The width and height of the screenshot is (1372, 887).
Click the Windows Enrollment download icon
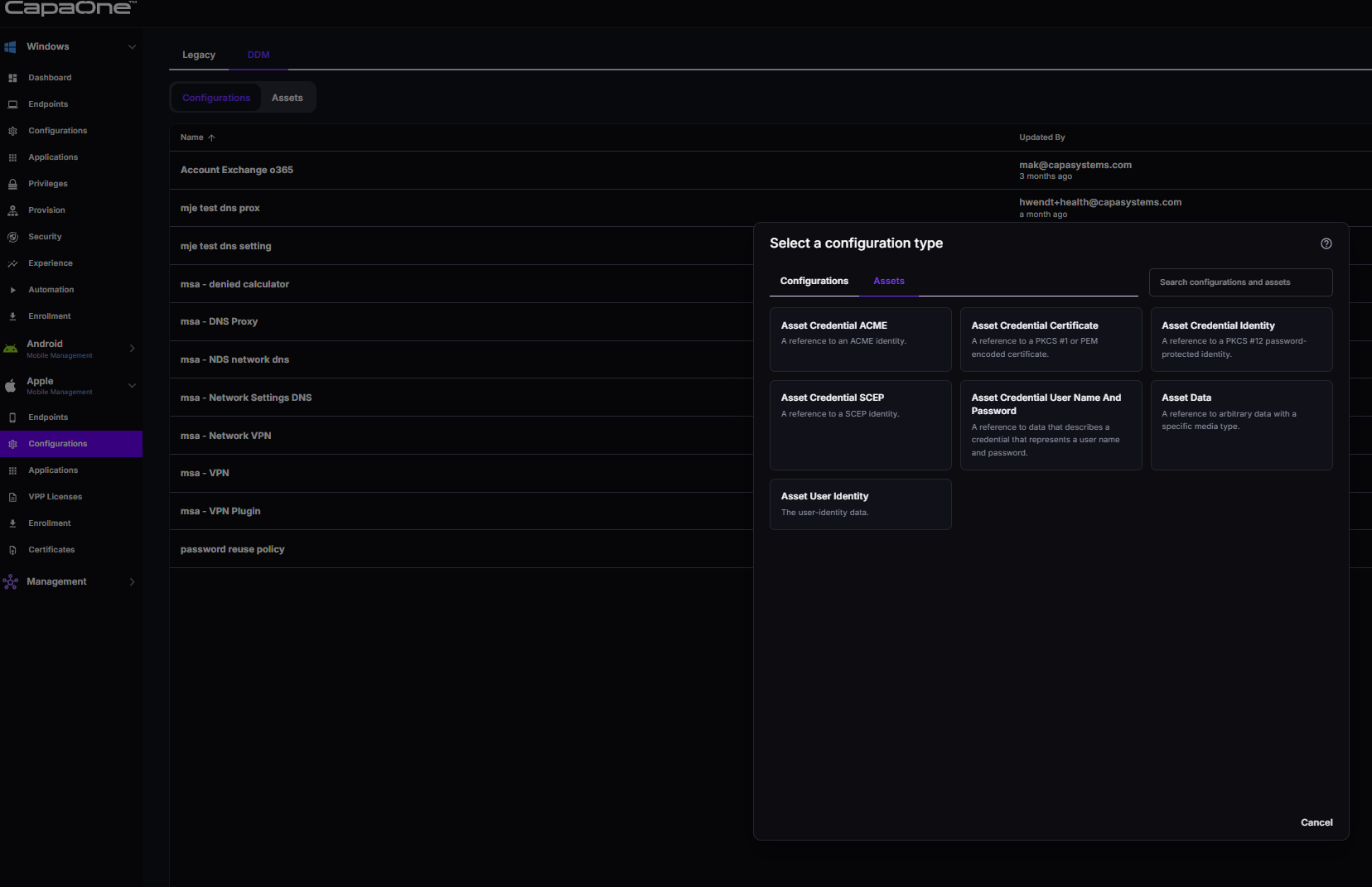[12, 316]
